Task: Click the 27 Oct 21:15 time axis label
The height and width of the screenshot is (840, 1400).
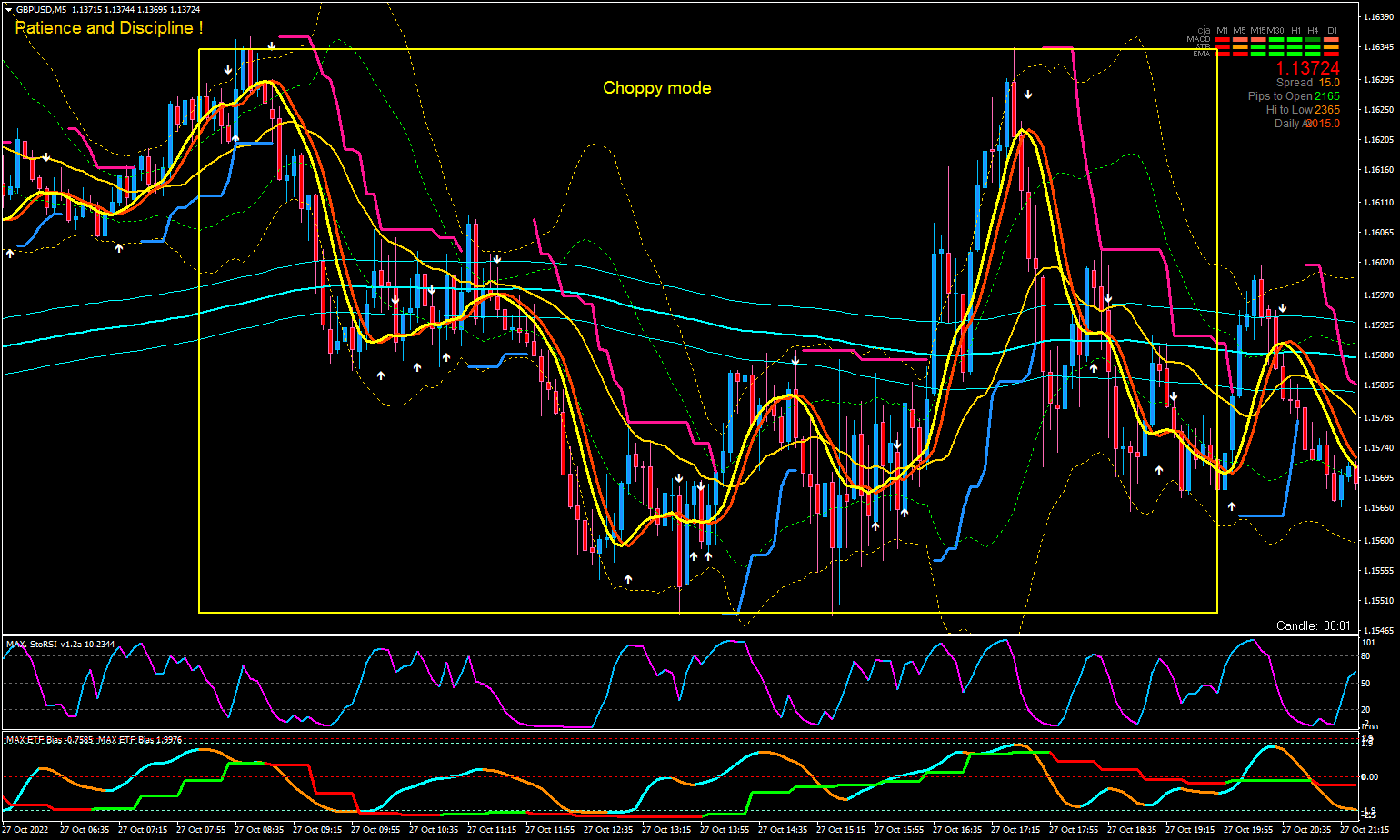Action: click(x=1367, y=830)
